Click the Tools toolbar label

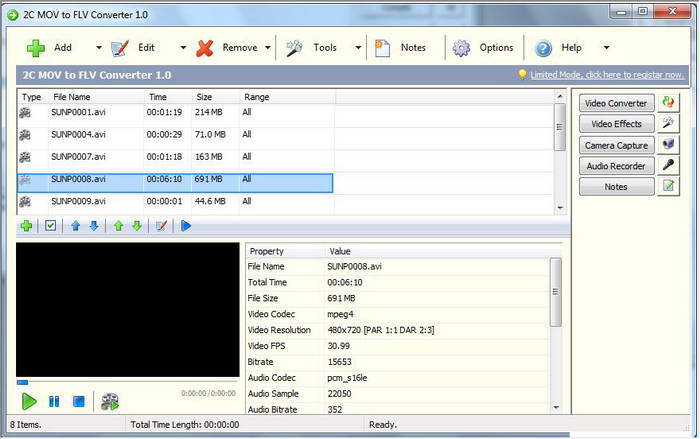pyautogui.click(x=325, y=47)
